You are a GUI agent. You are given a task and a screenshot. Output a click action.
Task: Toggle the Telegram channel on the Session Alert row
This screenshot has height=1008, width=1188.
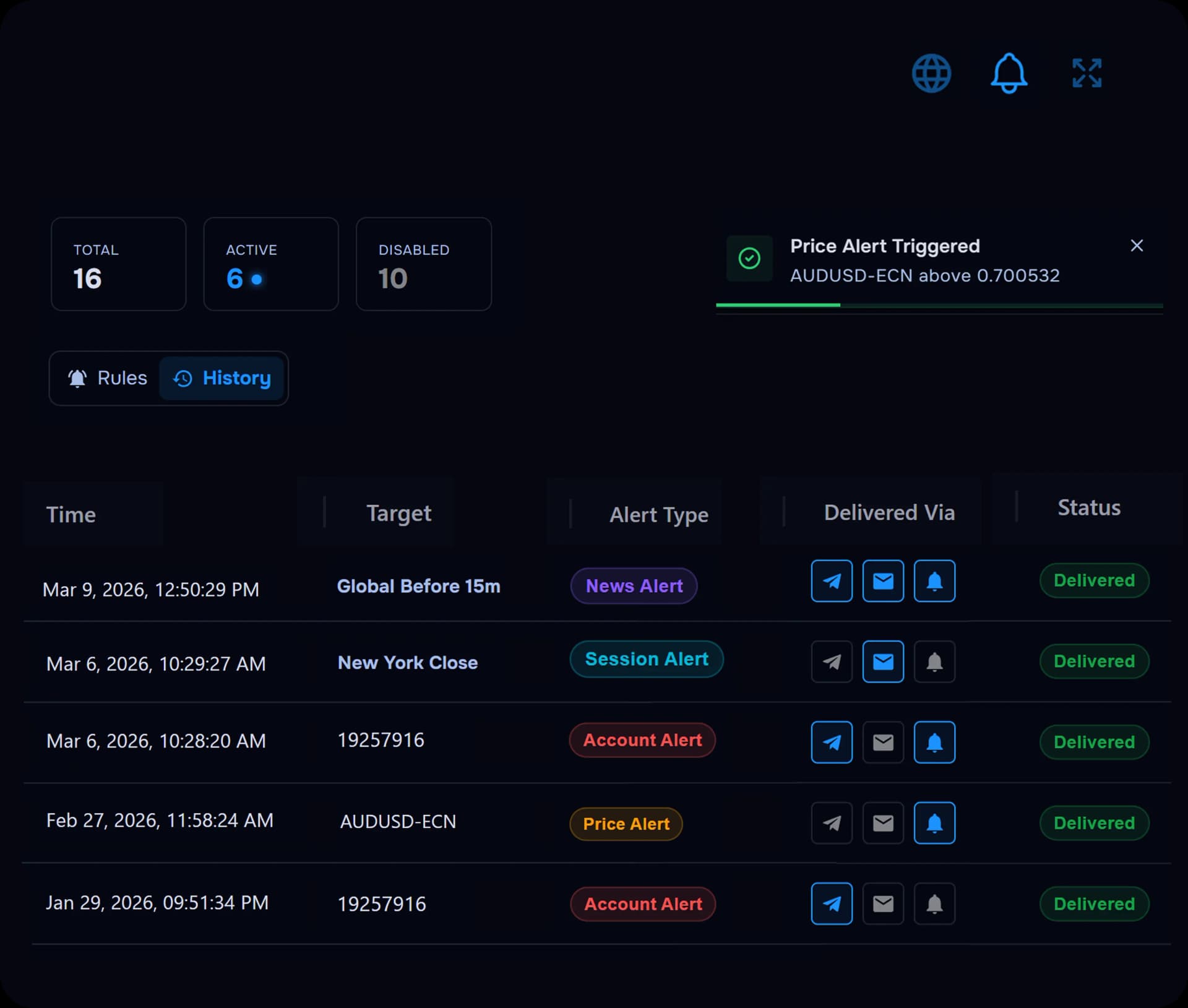pos(832,661)
